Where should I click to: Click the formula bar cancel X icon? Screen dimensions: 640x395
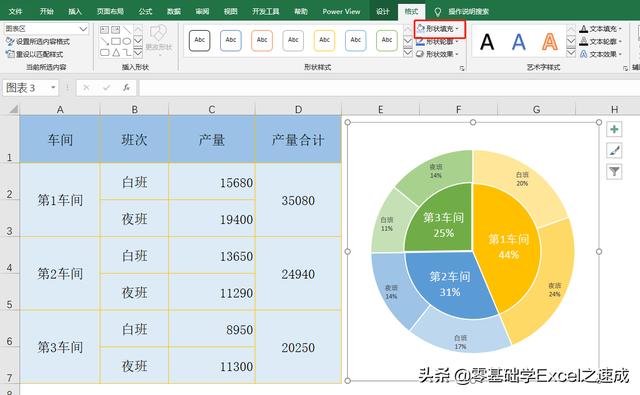tap(86, 88)
